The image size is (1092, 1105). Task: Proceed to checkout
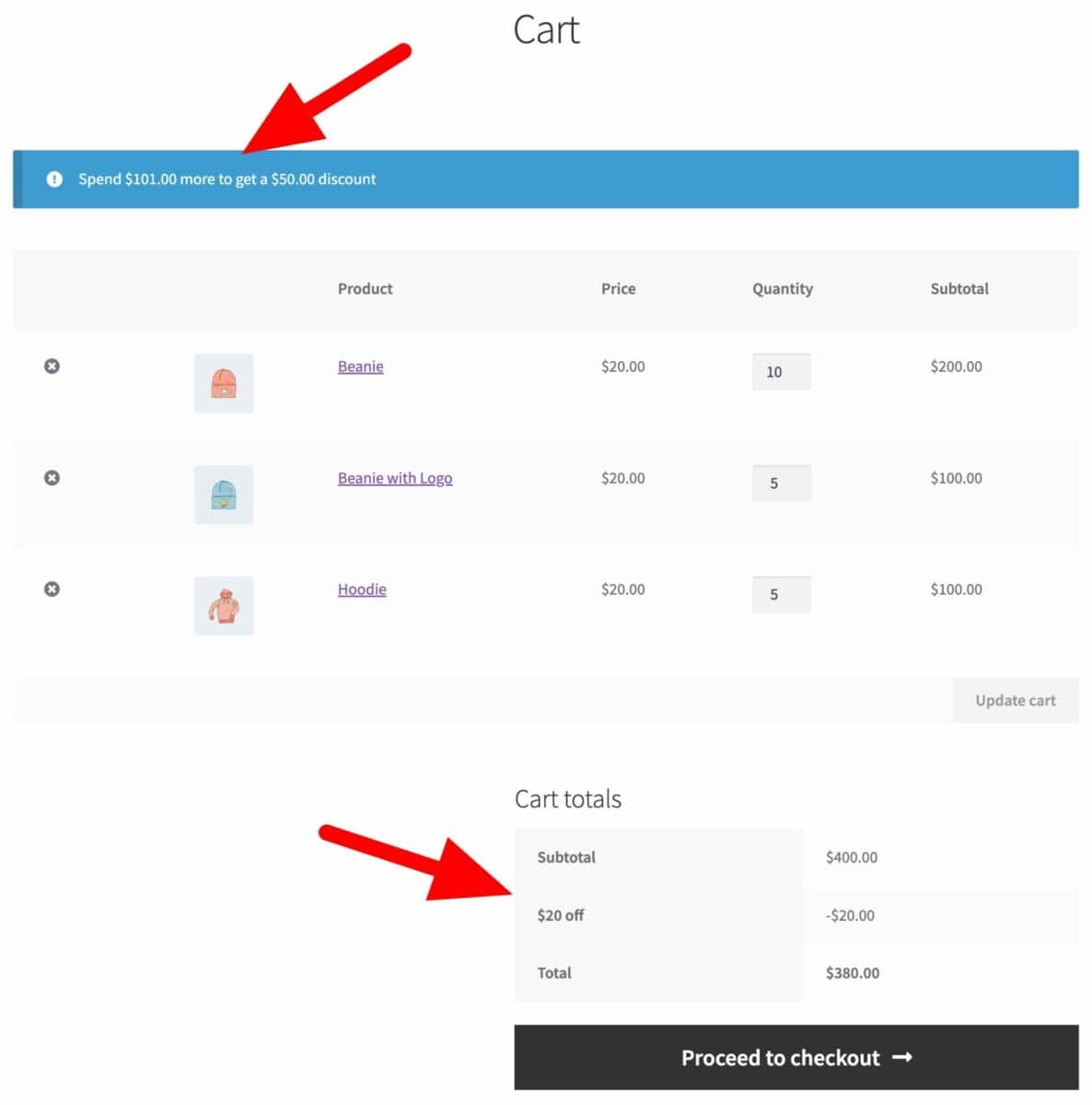tap(781, 1058)
